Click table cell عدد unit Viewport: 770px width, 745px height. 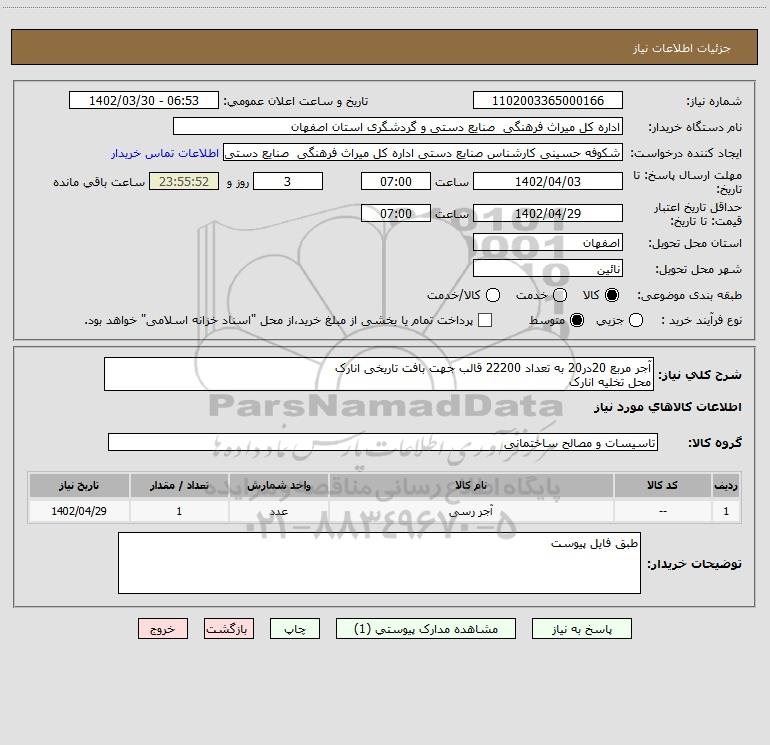[278, 511]
